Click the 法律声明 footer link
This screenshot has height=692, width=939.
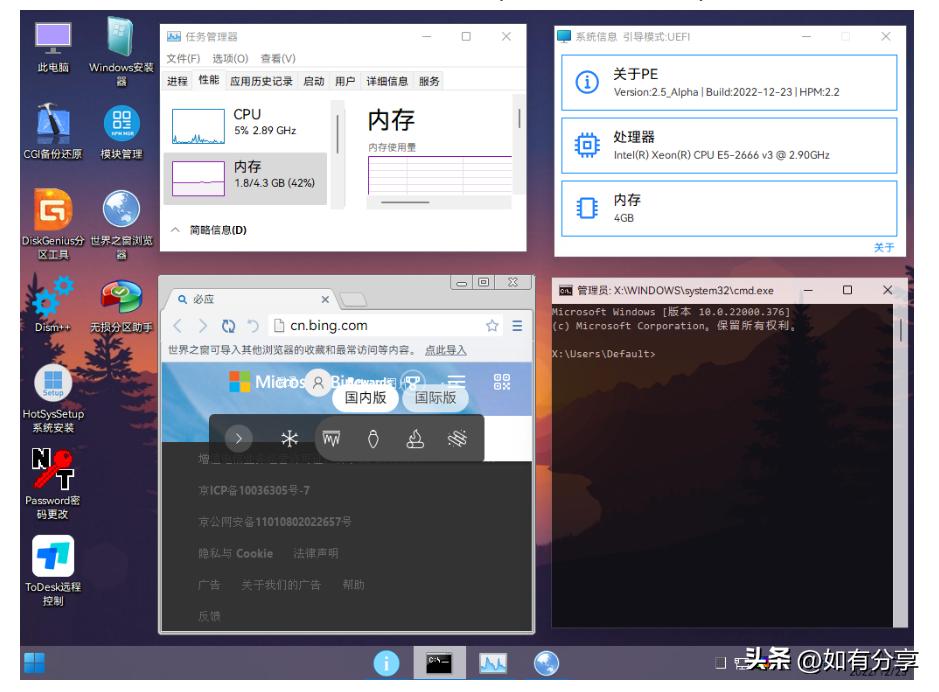(316, 554)
